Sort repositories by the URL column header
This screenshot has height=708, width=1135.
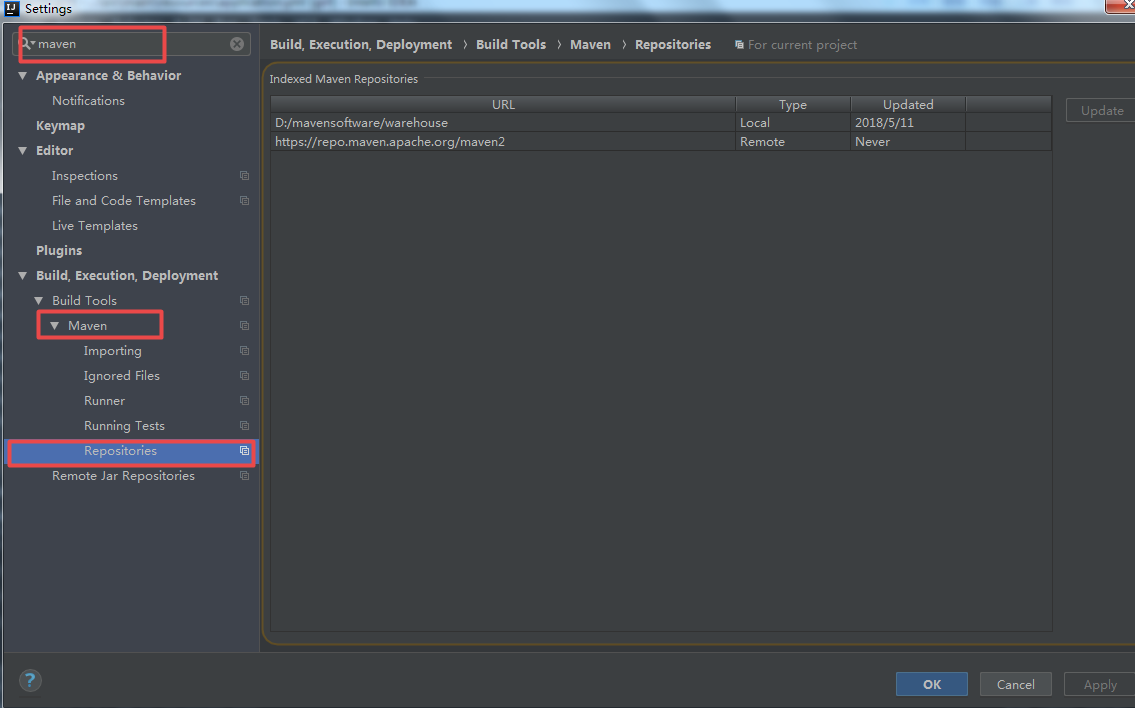click(503, 104)
